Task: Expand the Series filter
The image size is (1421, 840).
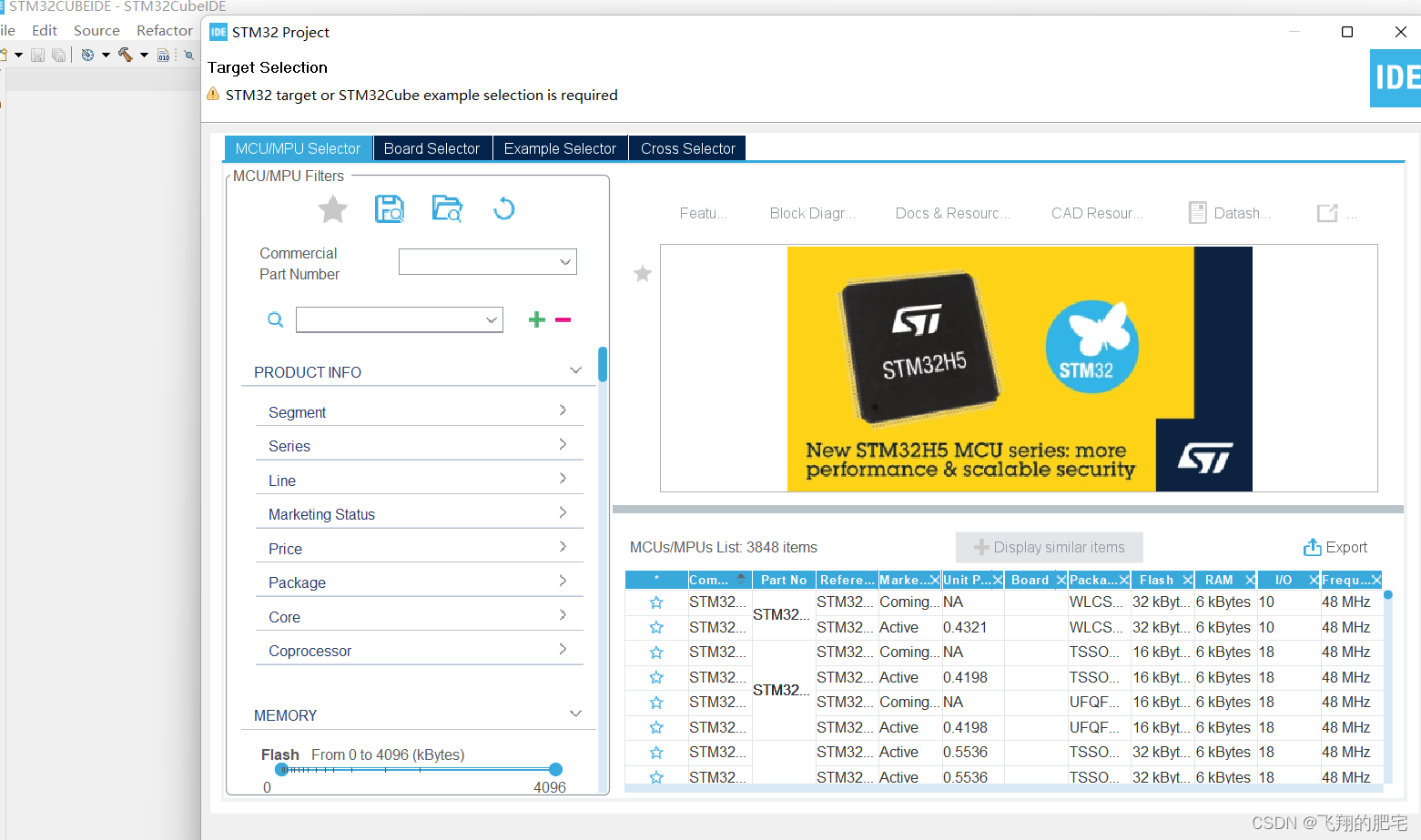Action: (x=563, y=444)
